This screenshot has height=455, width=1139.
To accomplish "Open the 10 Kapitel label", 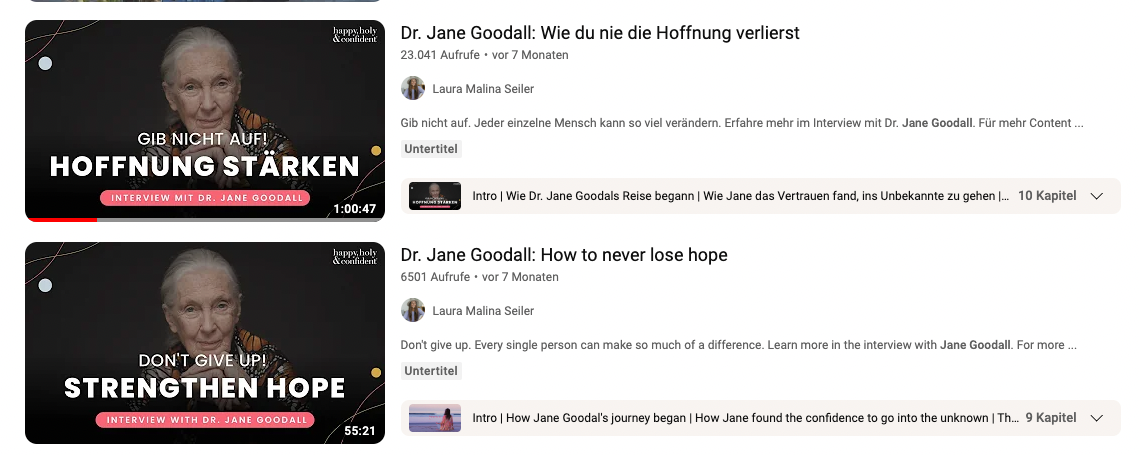I will pos(1047,196).
